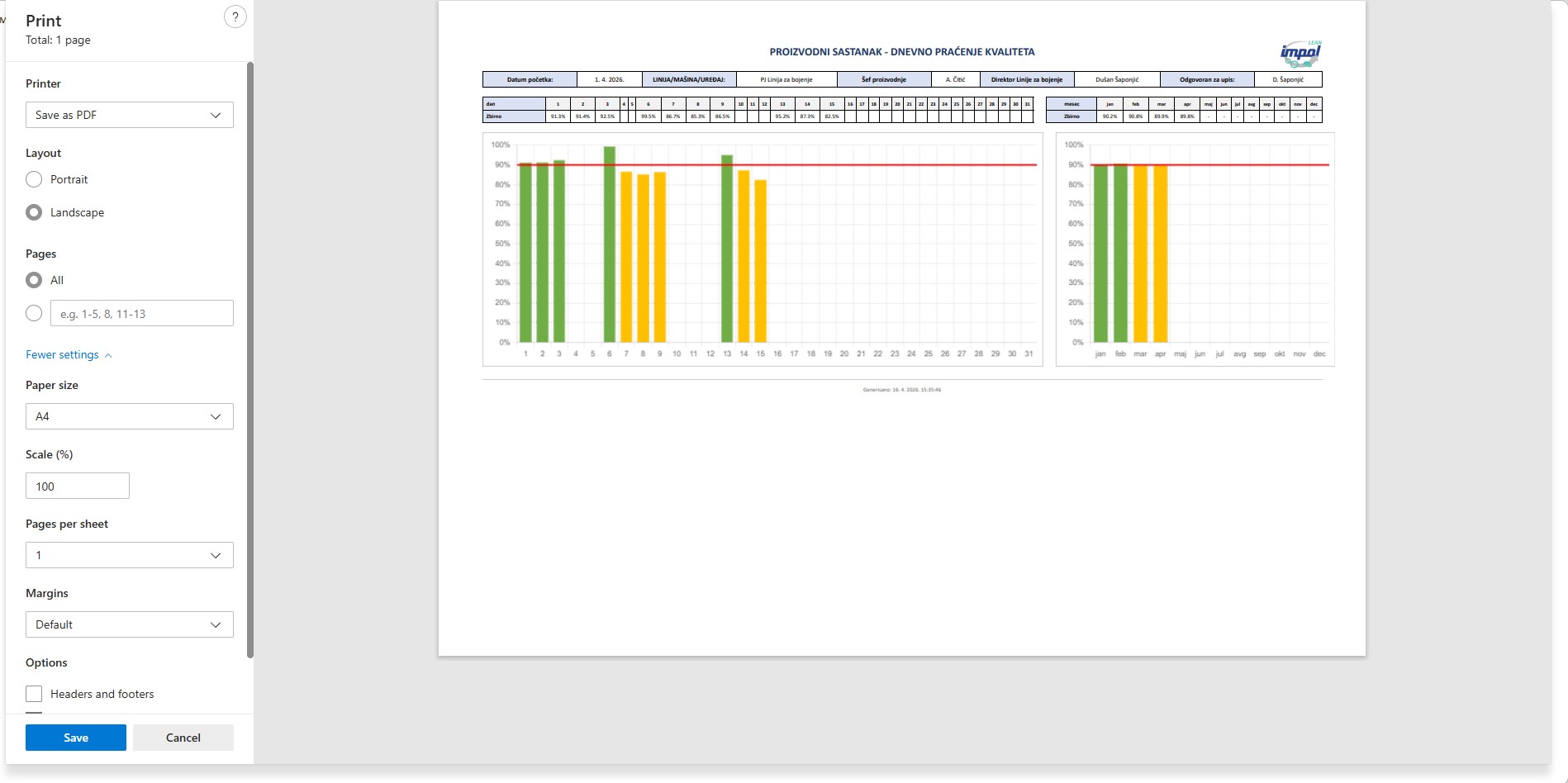Open the print help question mark icon
Image resolution: width=1568 pixels, height=783 pixels.
[x=235, y=17]
